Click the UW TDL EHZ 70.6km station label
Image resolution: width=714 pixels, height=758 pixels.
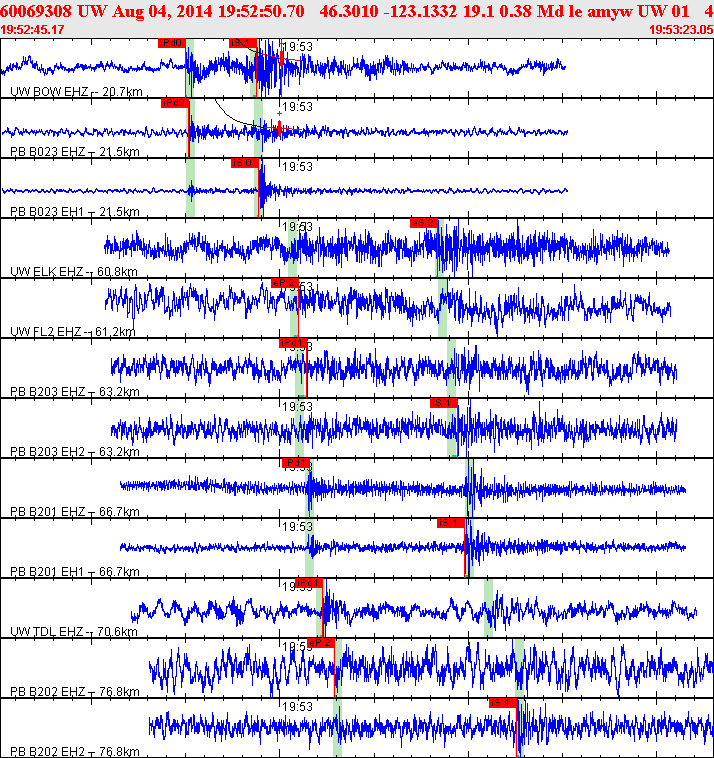point(74,631)
